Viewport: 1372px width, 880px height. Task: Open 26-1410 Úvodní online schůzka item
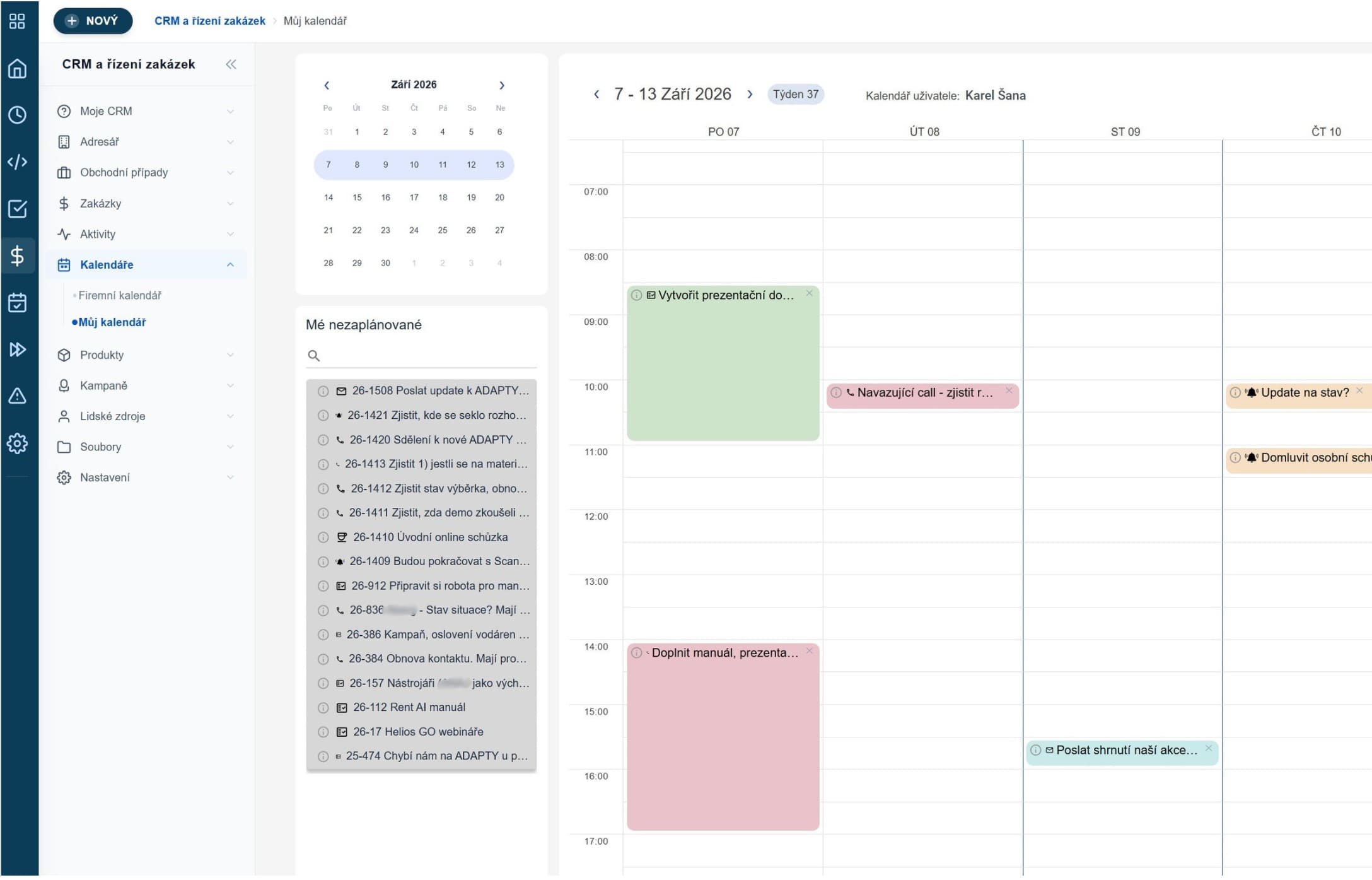(x=421, y=537)
